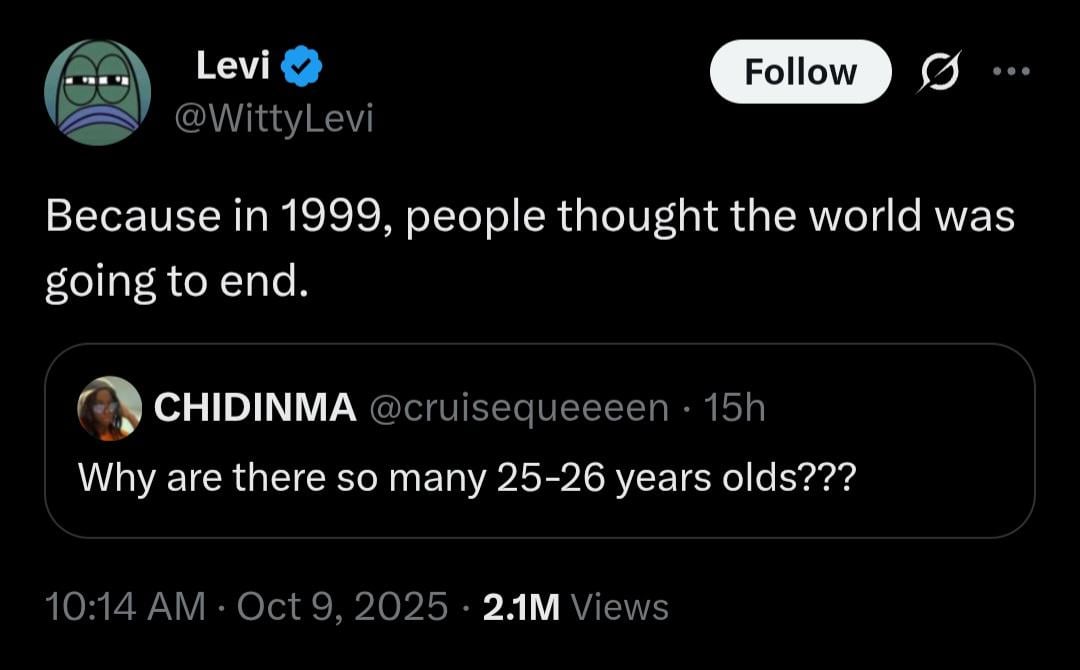1080x670 pixels.
Task: Click the blue verified badge next to Levi
Action: [x=300, y=68]
